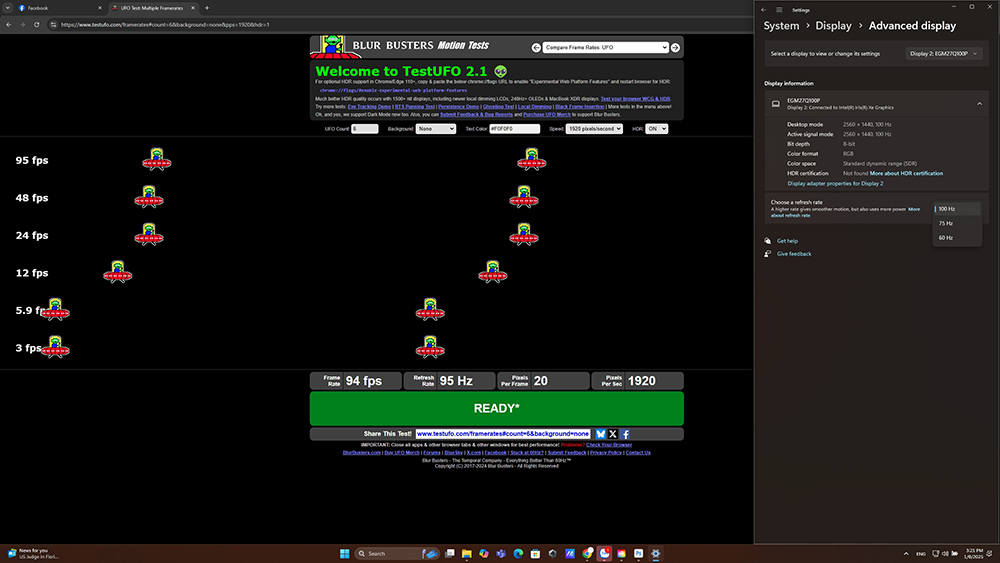Click the green READY button
The height and width of the screenshot is (563, 1000).
point(497,409)
